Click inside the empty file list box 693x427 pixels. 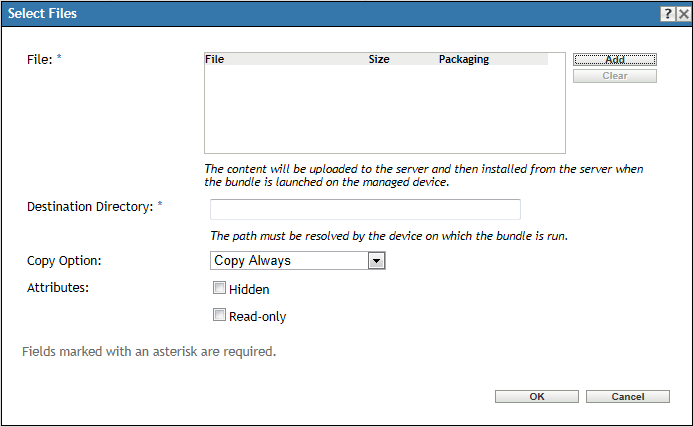[384, 110]
